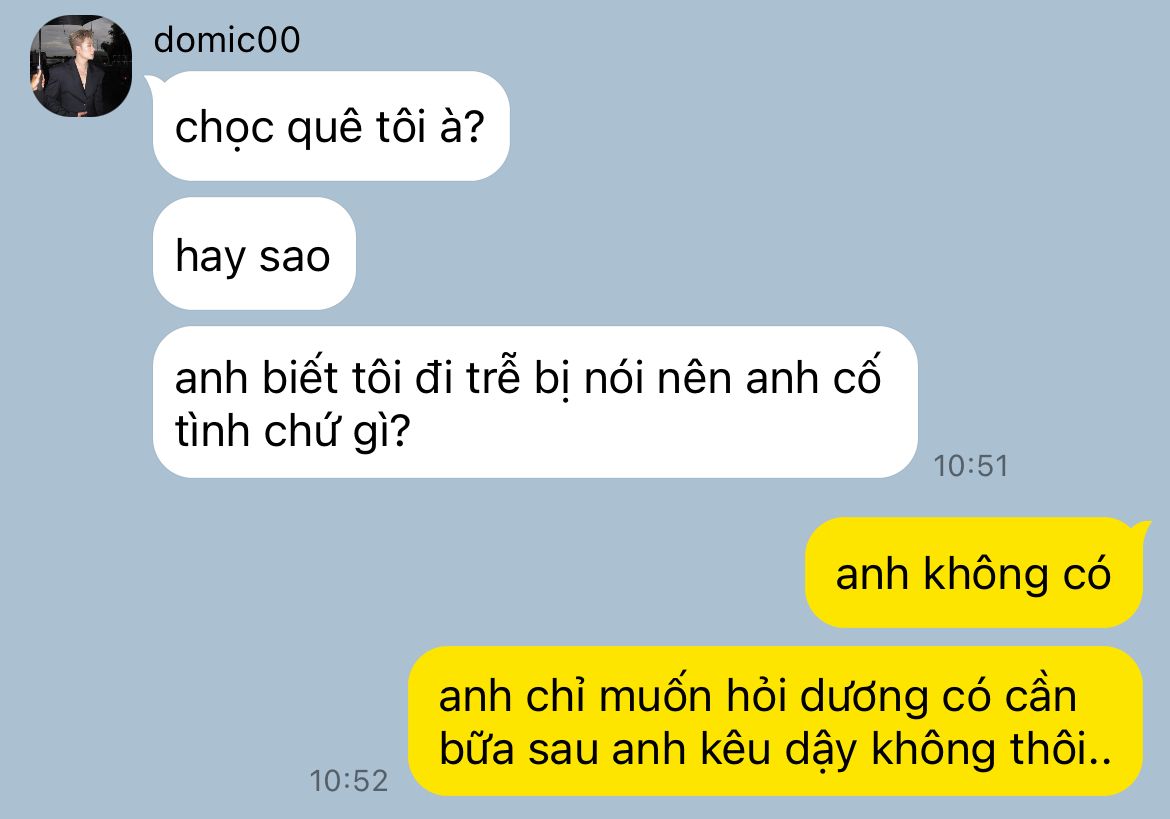1170x819 pixels.
Task: Click the question mark after "tôi à"
Action: point(473,127)
